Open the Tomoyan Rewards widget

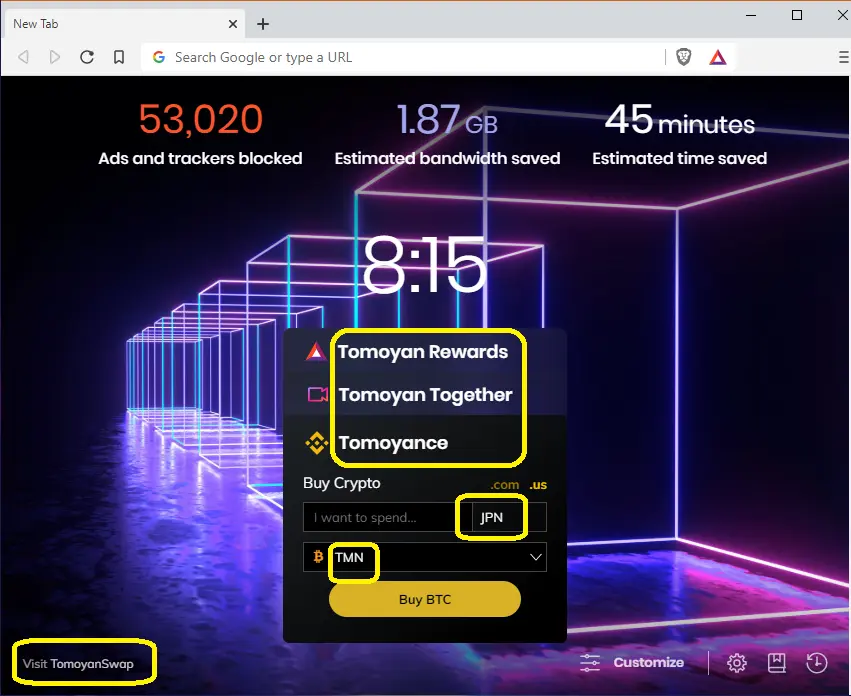click(422, 352)
